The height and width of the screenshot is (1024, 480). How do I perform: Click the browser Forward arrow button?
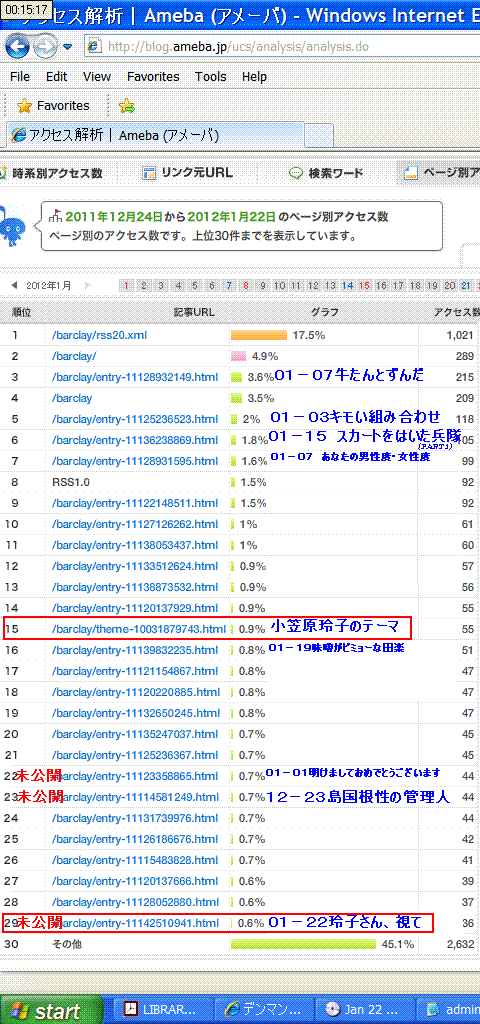click(x=44, y=46)
